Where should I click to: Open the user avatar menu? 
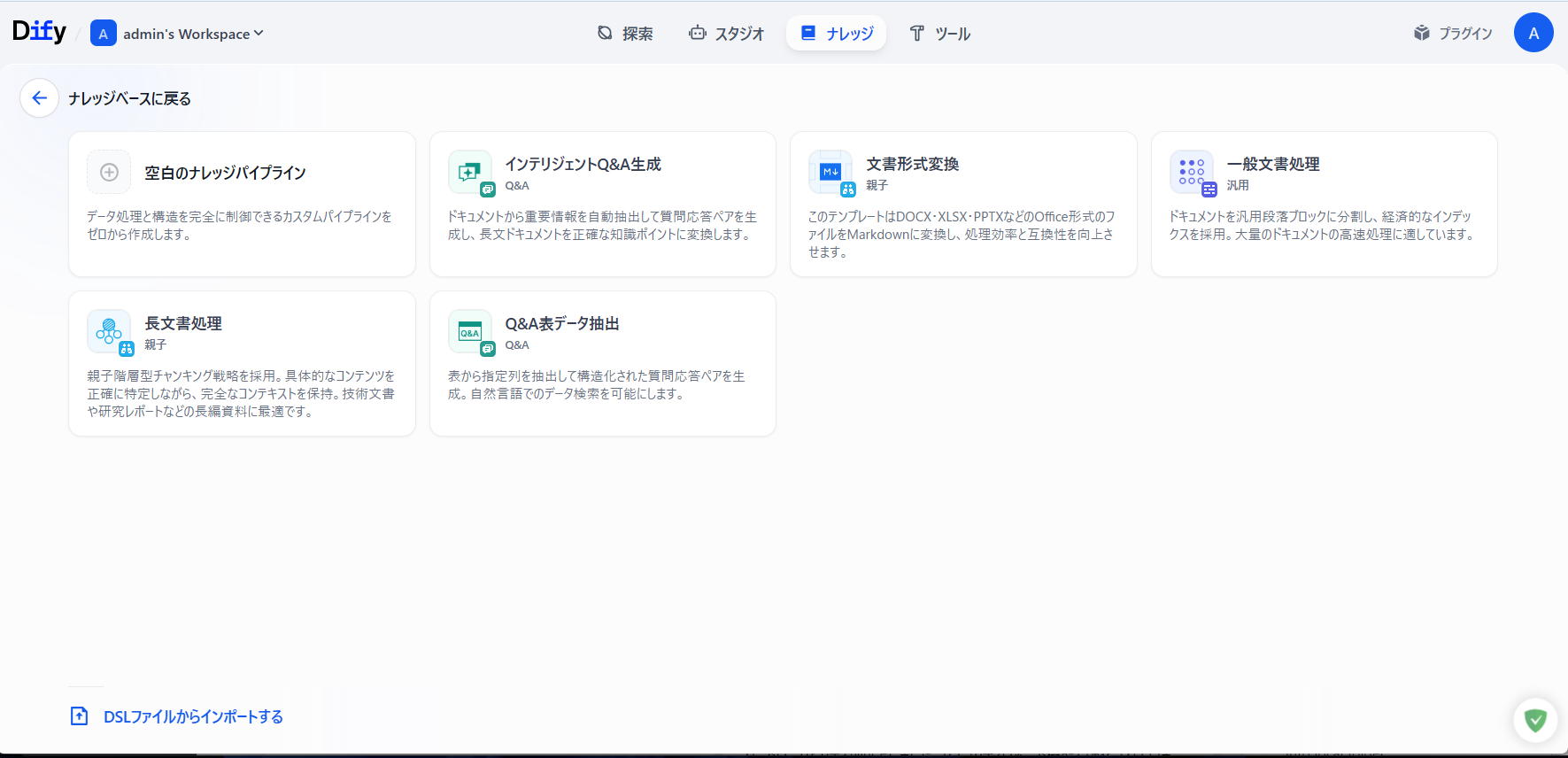pos(1533,33)
